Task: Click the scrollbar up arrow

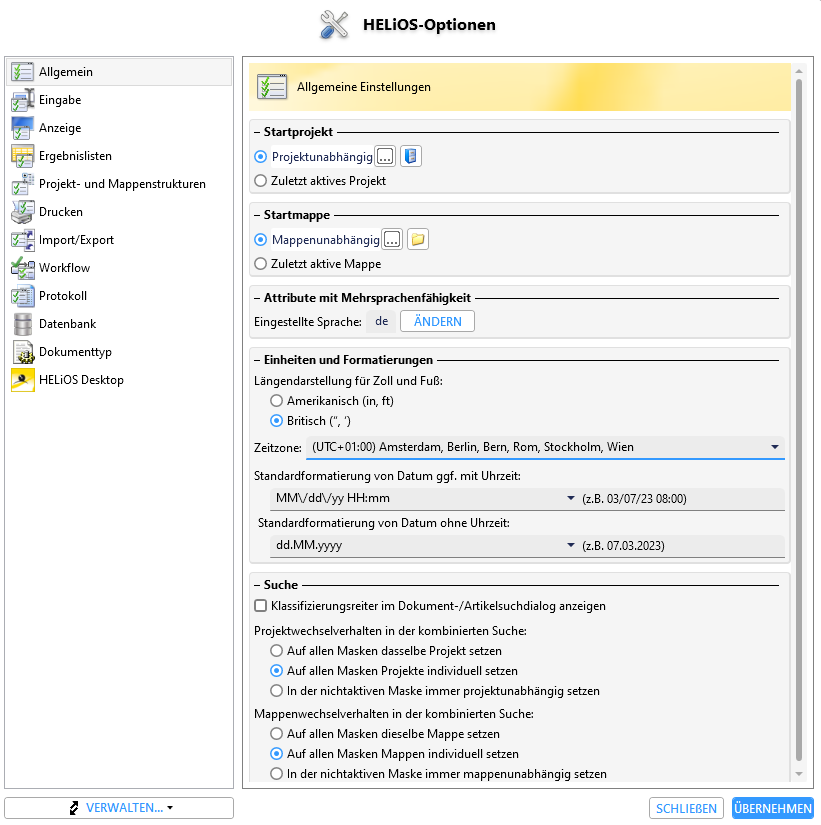Action: [x=799, y=71]
